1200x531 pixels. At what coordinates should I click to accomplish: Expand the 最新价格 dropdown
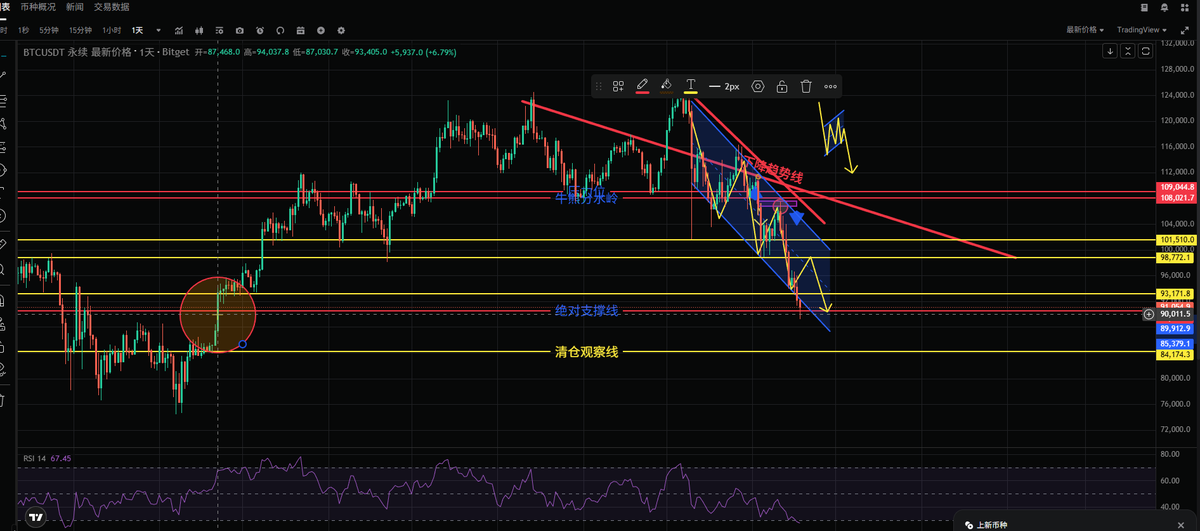[x=1085, y=30]
